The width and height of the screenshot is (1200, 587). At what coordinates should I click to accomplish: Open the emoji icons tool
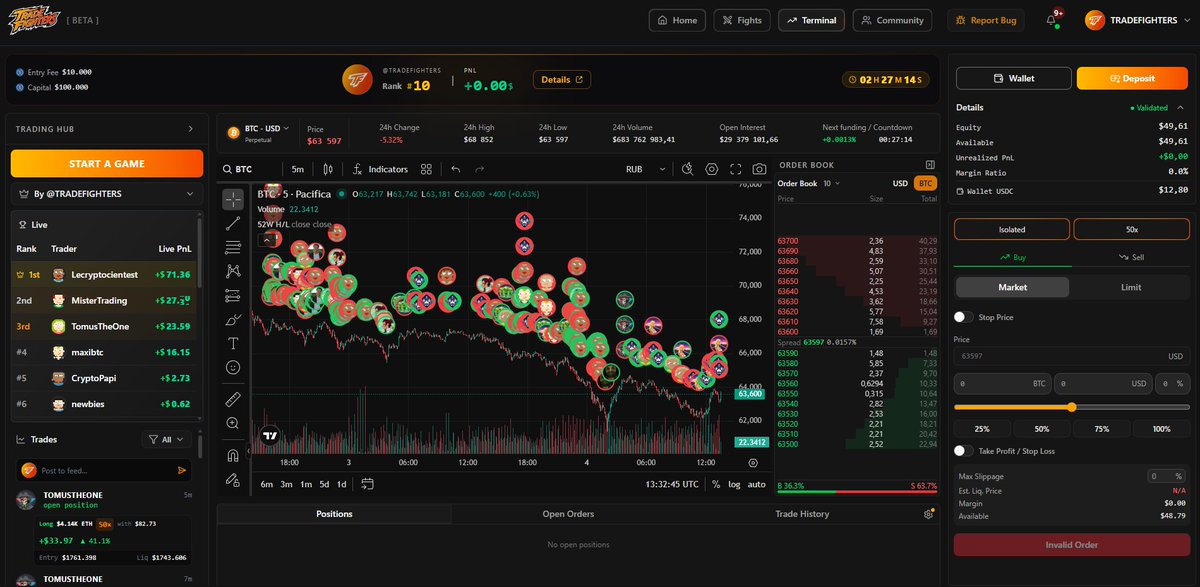[x=233, y=367]
